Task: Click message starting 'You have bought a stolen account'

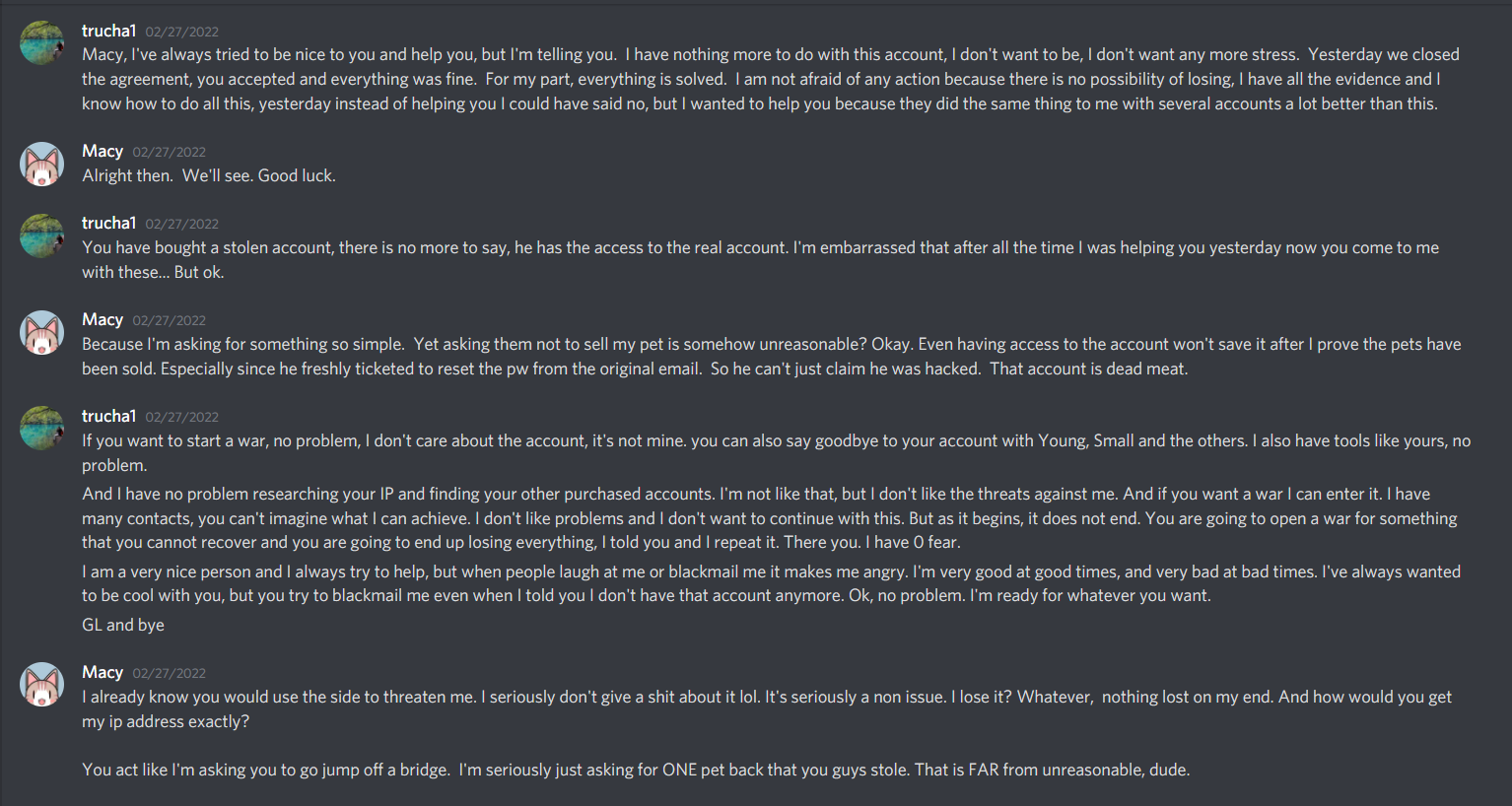Action: tap(760, 259)
